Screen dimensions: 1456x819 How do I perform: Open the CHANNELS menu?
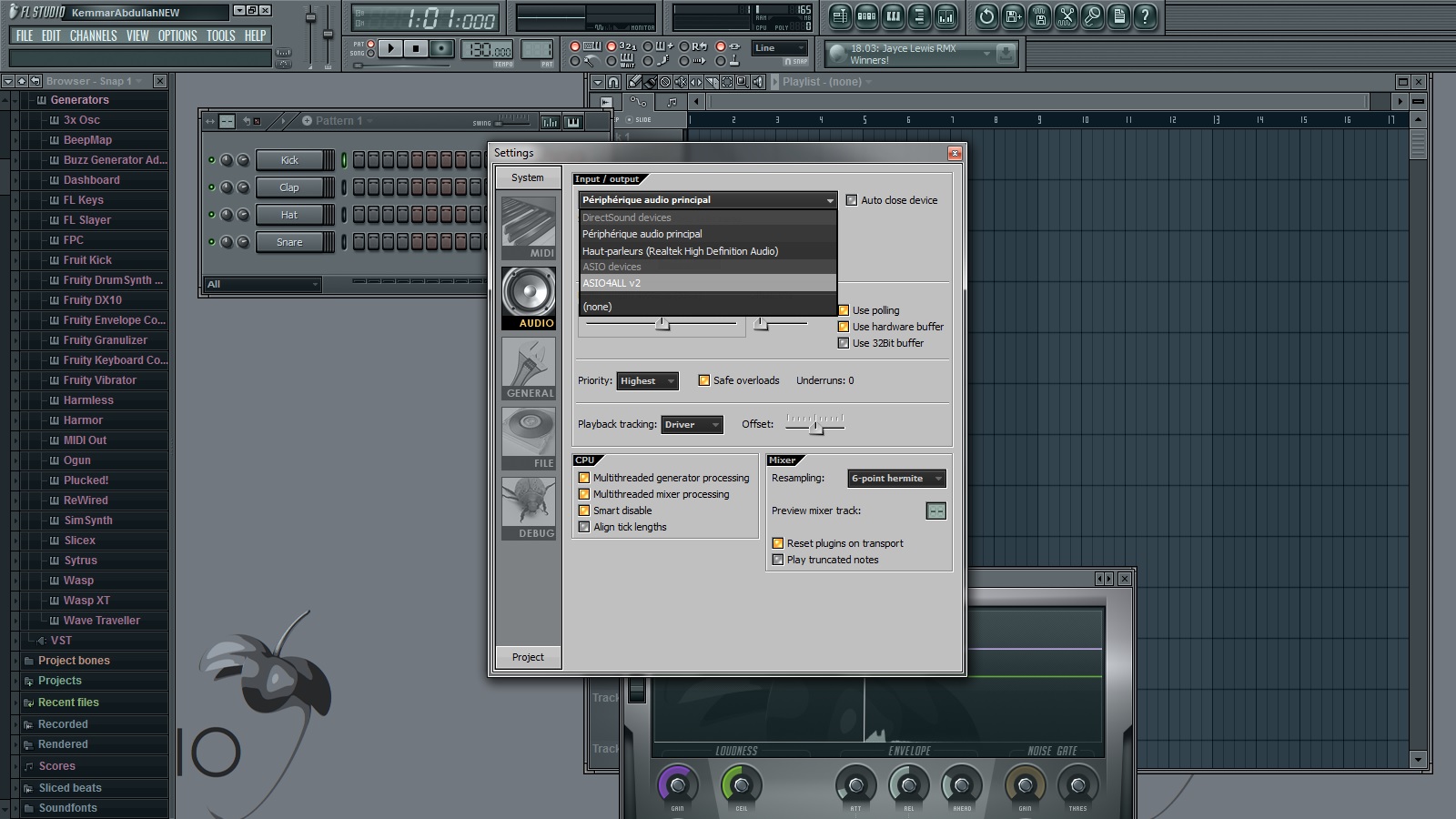[x=93, y=35]
